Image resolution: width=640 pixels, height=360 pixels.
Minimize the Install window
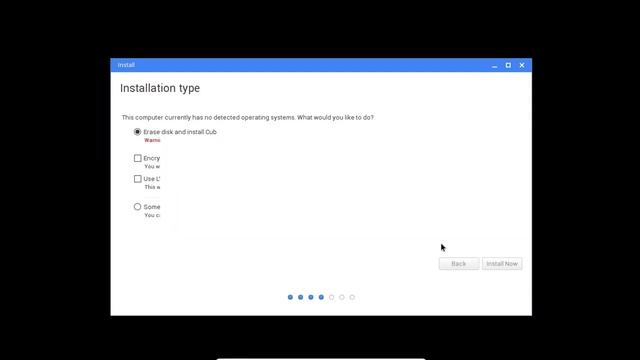(x=494, y=65)
